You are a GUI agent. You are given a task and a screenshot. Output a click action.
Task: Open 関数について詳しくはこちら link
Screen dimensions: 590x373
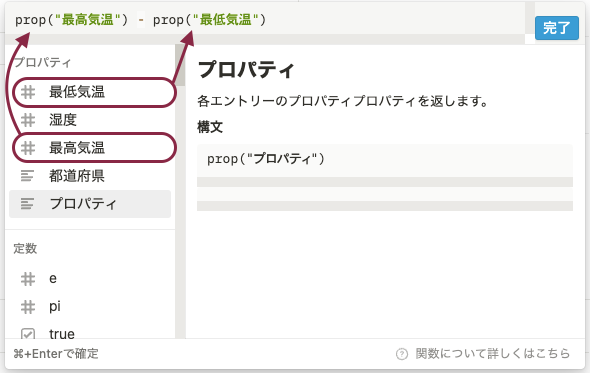493,354
